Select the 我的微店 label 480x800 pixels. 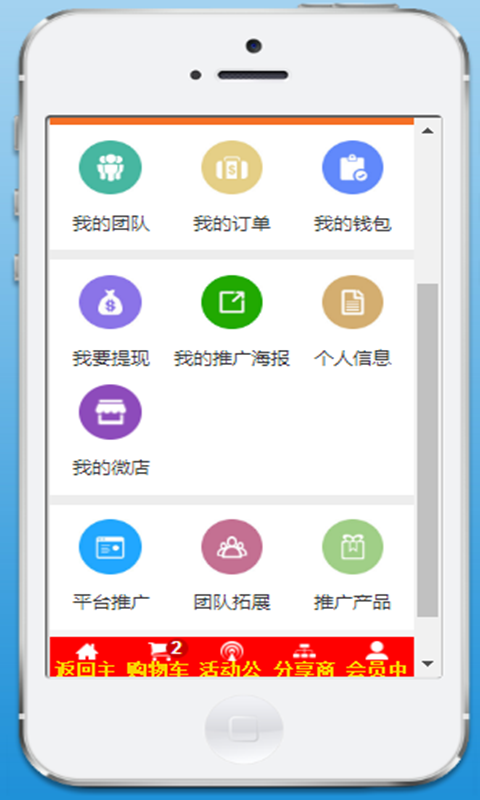pos(111,468)
